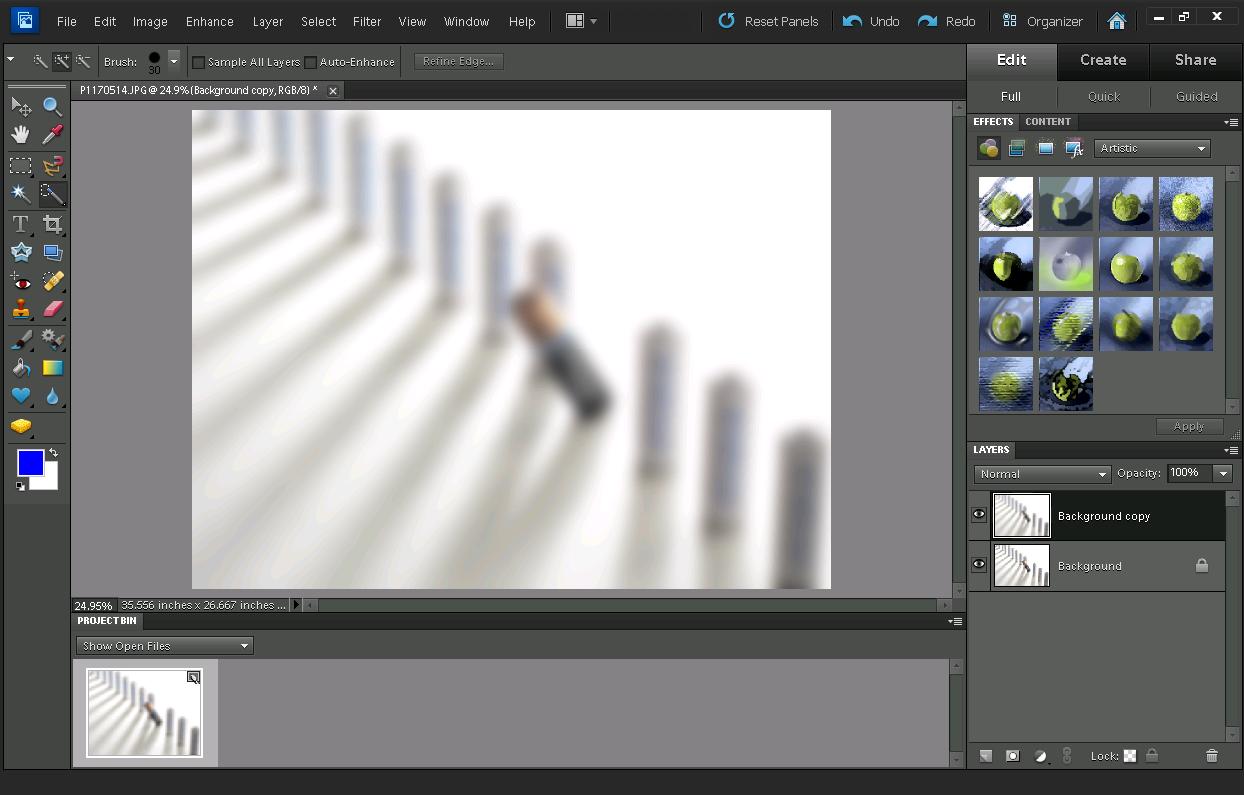Choose the Horizontal Type tool
This screenshot has width=1244, height=795.
tap(21, 224)
